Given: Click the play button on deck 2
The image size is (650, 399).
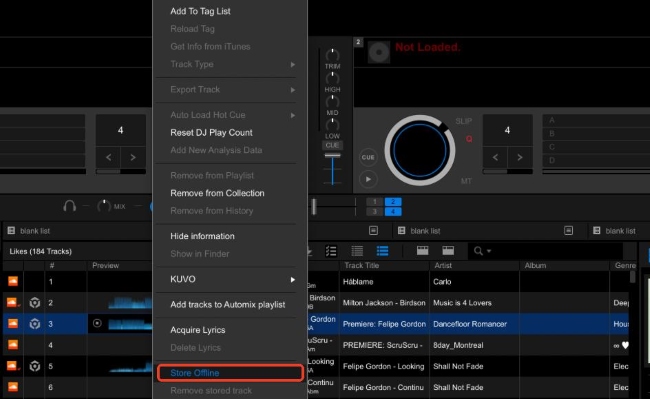Looking at the screenshot, I should [368, 179].
